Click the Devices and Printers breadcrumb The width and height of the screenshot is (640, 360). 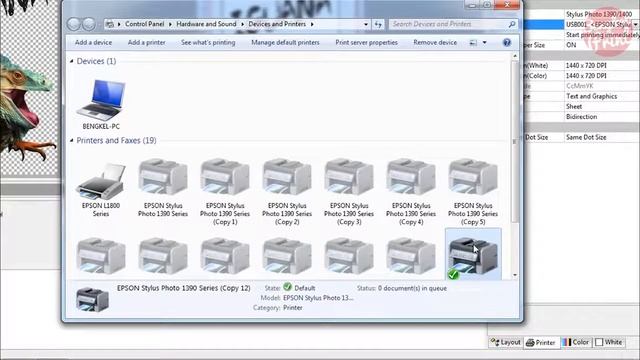[277, 24]
